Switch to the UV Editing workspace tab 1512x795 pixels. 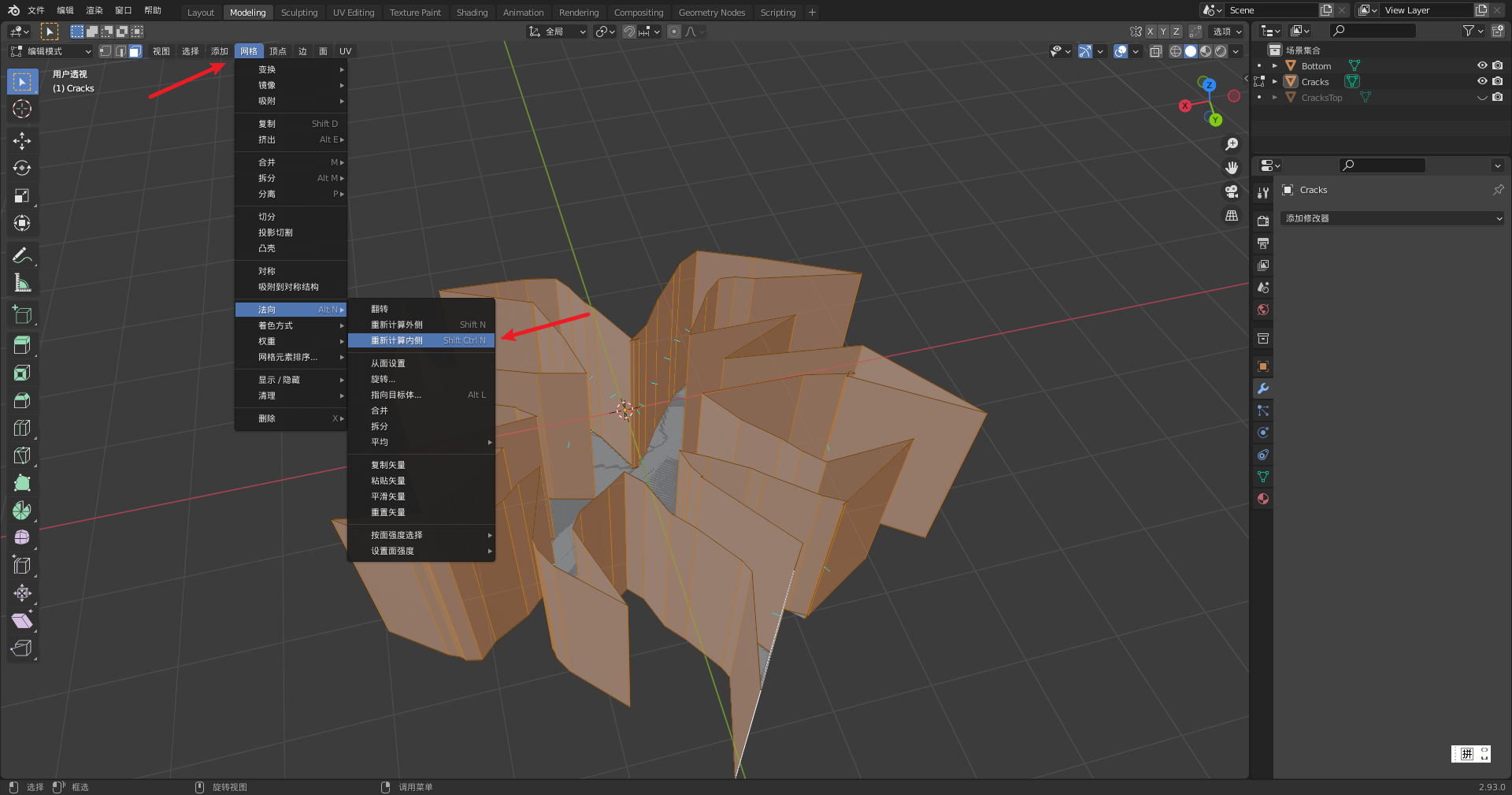tap(354, 12)
